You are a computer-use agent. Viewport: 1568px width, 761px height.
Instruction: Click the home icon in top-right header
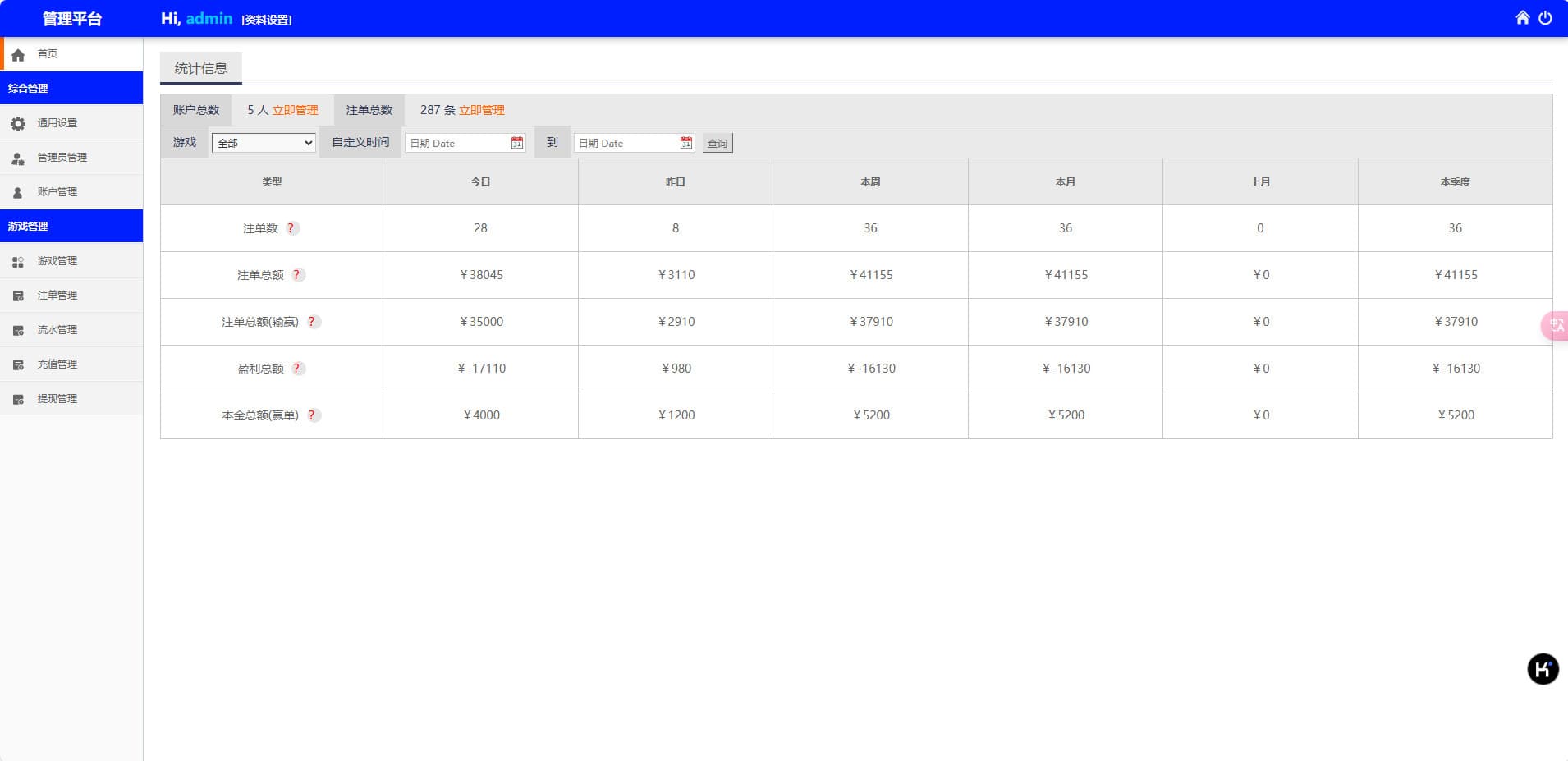1522,18
